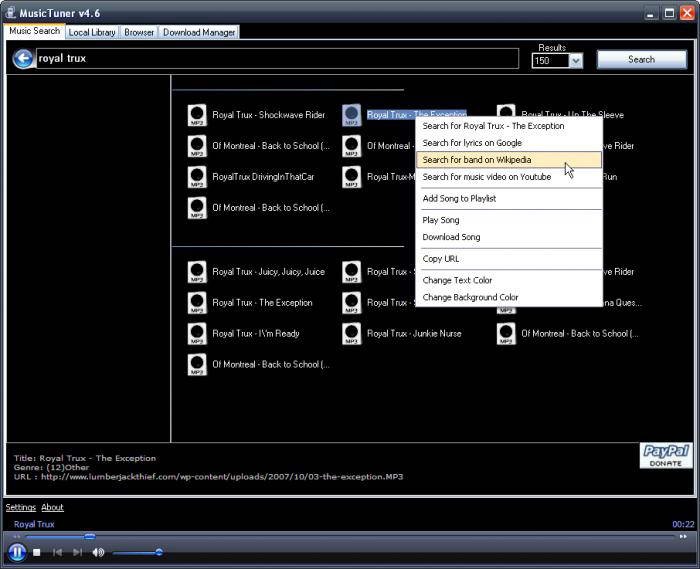Choose Copy URL from context menu

[509, 259]
